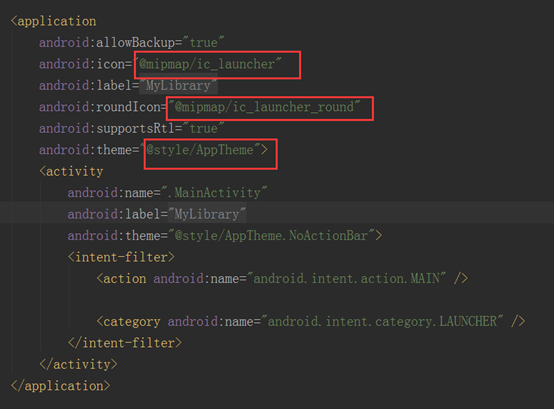Click the action tag name

(x=125, y=279)
